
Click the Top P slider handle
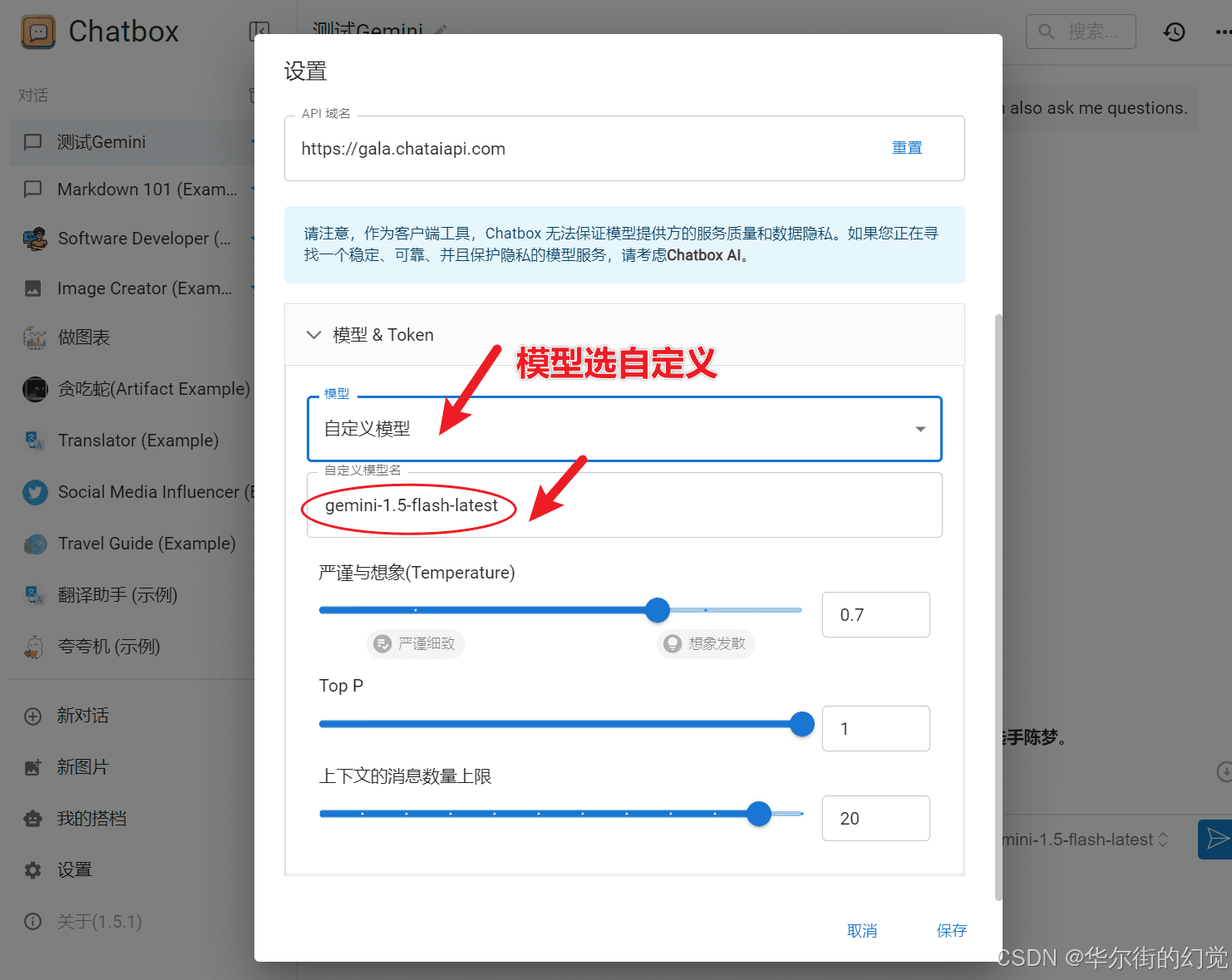tap(802, 724)
